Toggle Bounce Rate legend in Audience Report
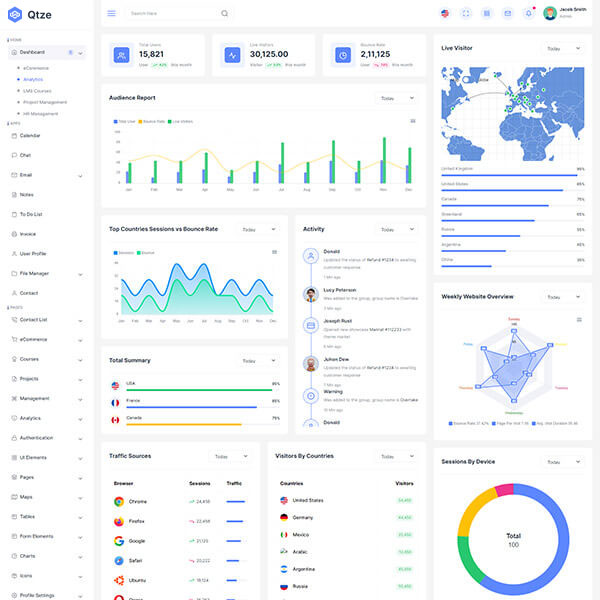Screen dimensions: 600x600 point(152,121)
